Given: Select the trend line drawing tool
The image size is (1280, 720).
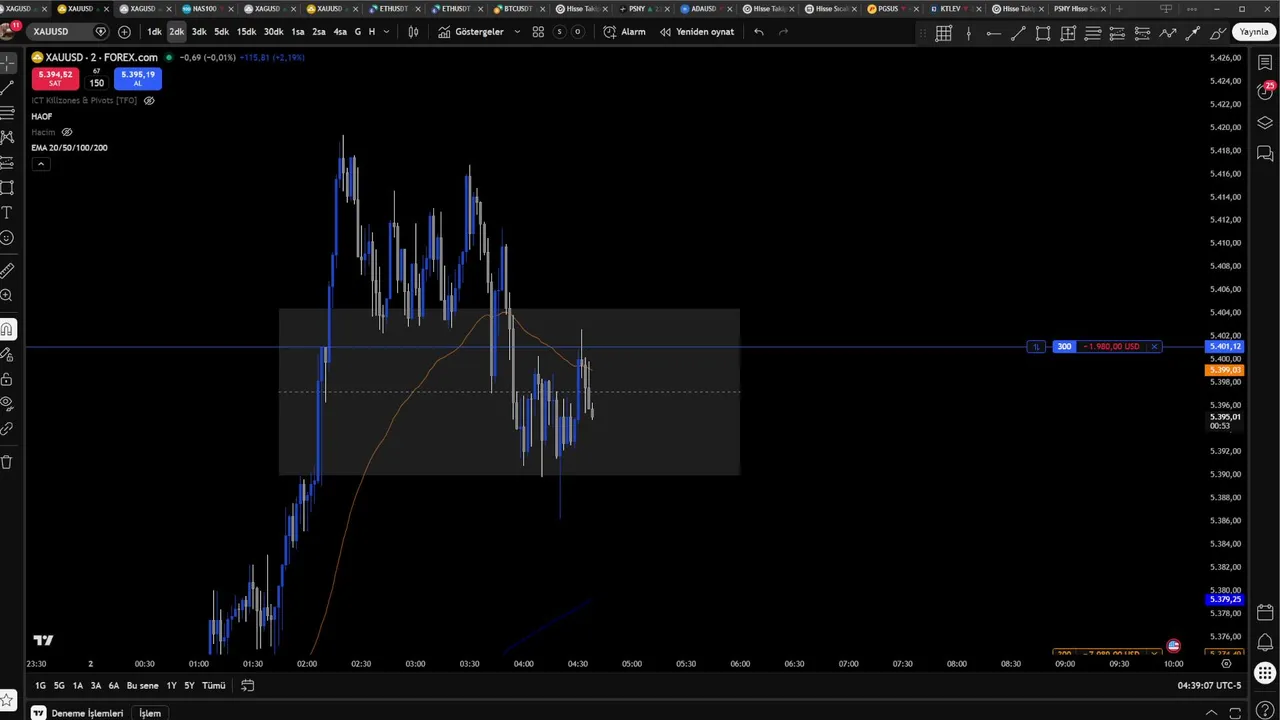Looking at the screenshot, I should point(7,88).
